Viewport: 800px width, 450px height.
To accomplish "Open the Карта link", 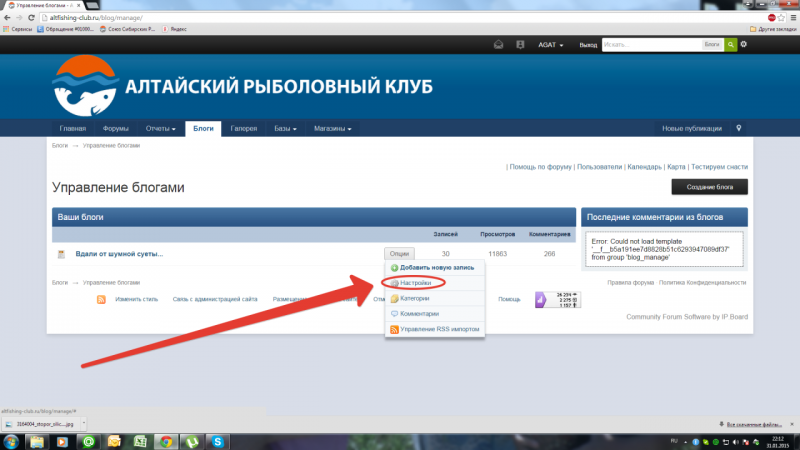I will coord(676,167).
